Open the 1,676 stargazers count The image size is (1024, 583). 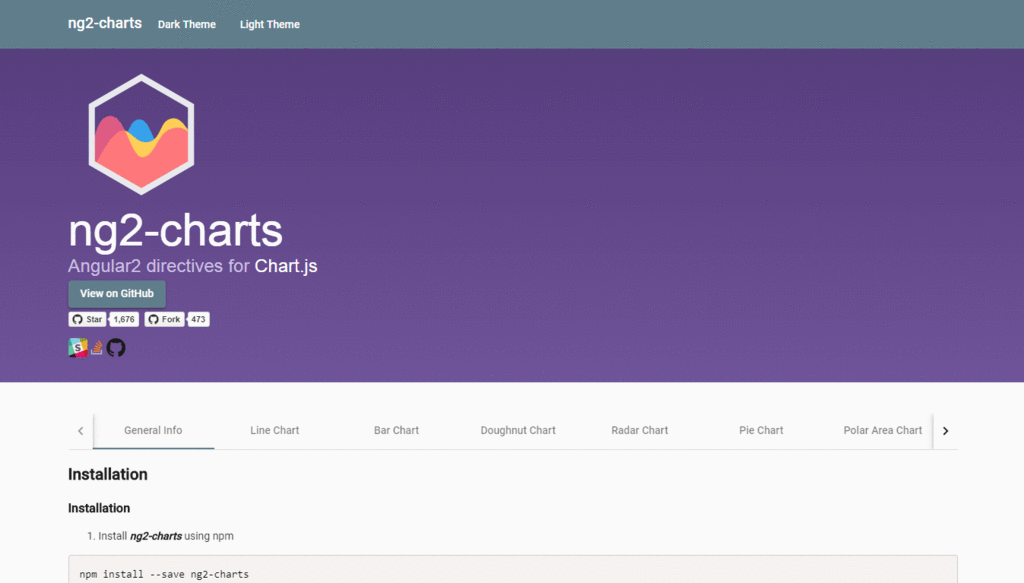[x=124, y=319]
